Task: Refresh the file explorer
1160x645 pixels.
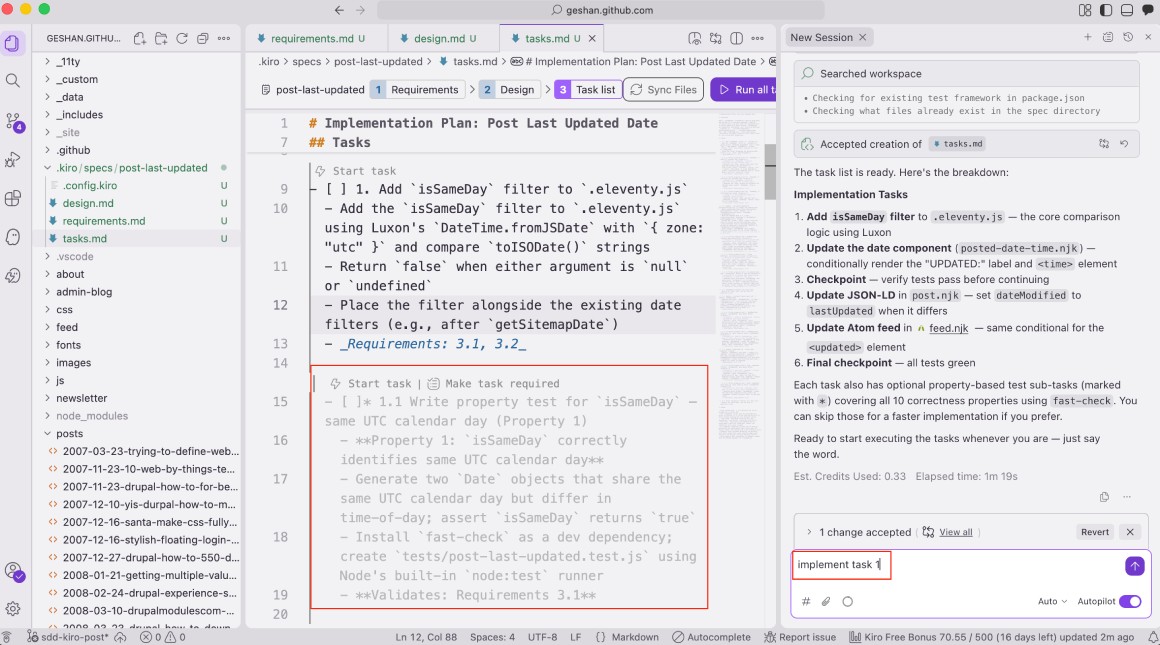Action: [x=181, y=38]
